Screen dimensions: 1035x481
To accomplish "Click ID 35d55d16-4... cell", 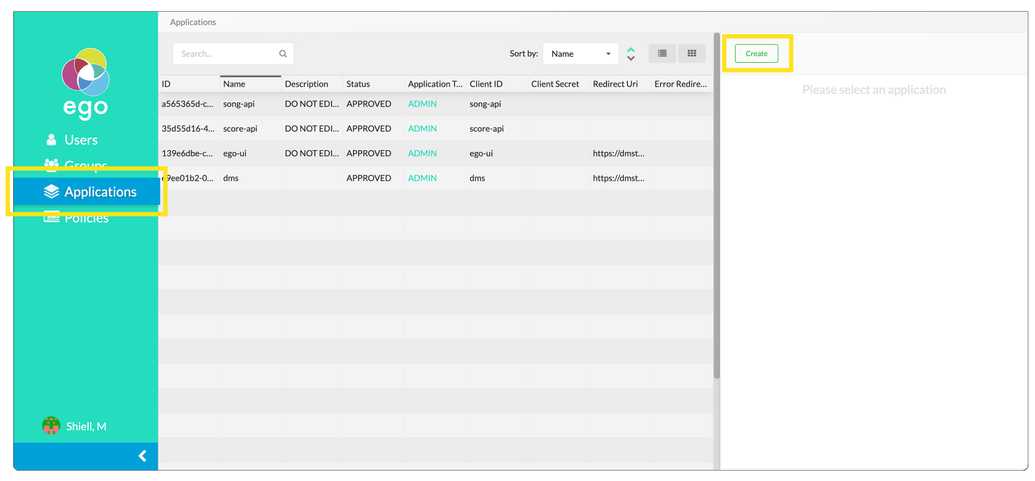I will [x=188, y=129].
